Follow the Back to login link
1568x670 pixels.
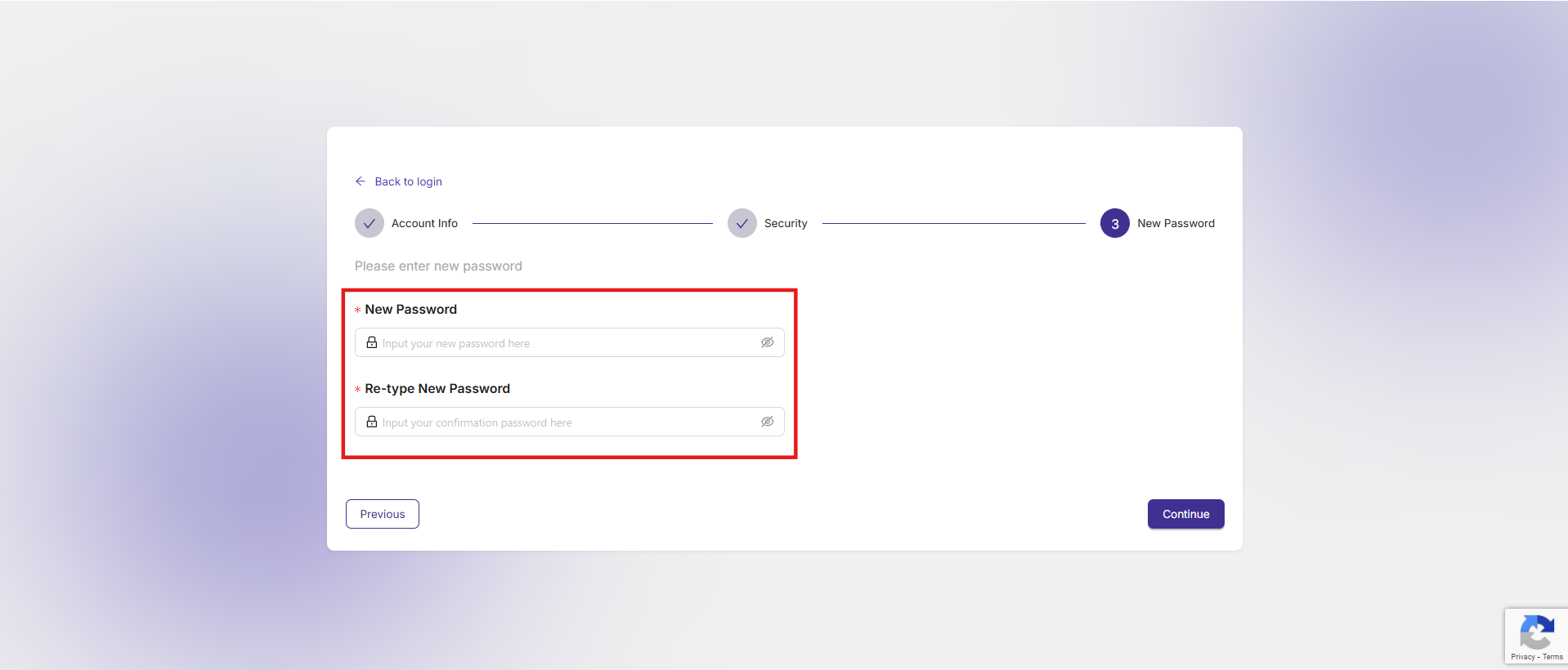(x=408, y=181)
